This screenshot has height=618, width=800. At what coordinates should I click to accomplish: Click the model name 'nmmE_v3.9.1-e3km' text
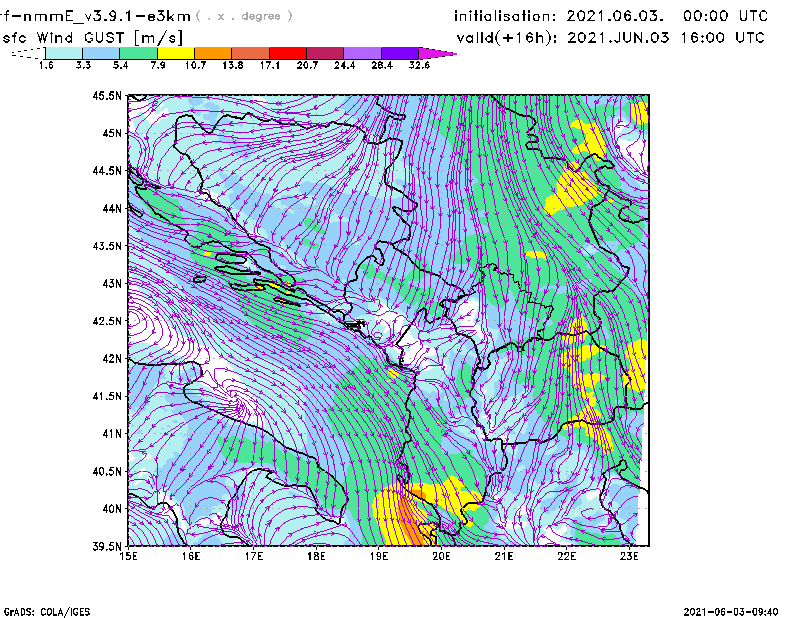click(107, 16)
